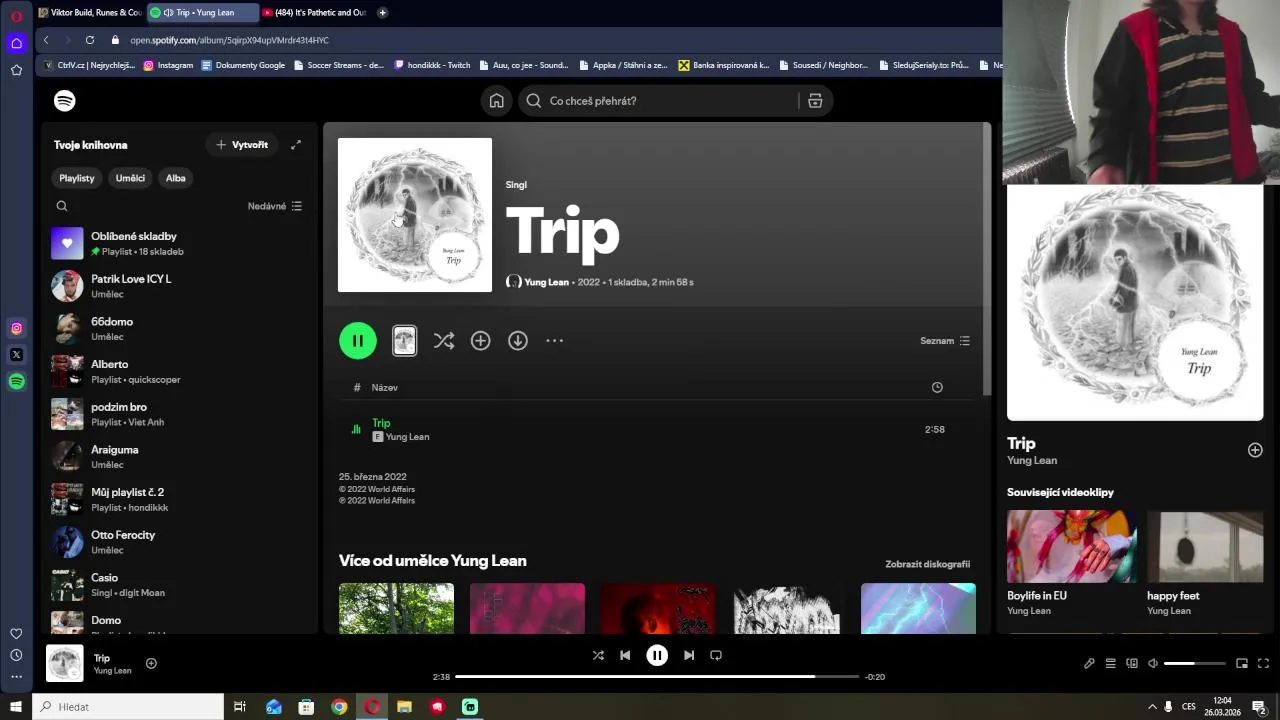This screenshot has height=720, width=1280.
Task: Download the album with arrow icon
Action: [x=518, y=341]
